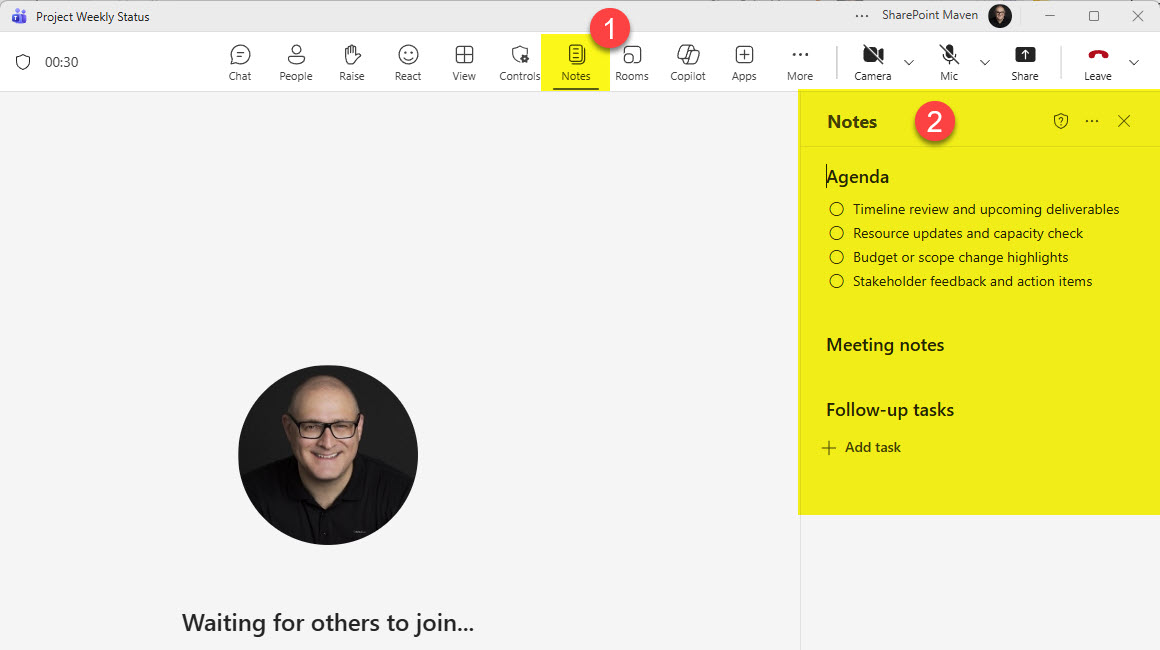Click the title bar ellipsis menu
The image size is (1160, 650).
tap(862, 16)
